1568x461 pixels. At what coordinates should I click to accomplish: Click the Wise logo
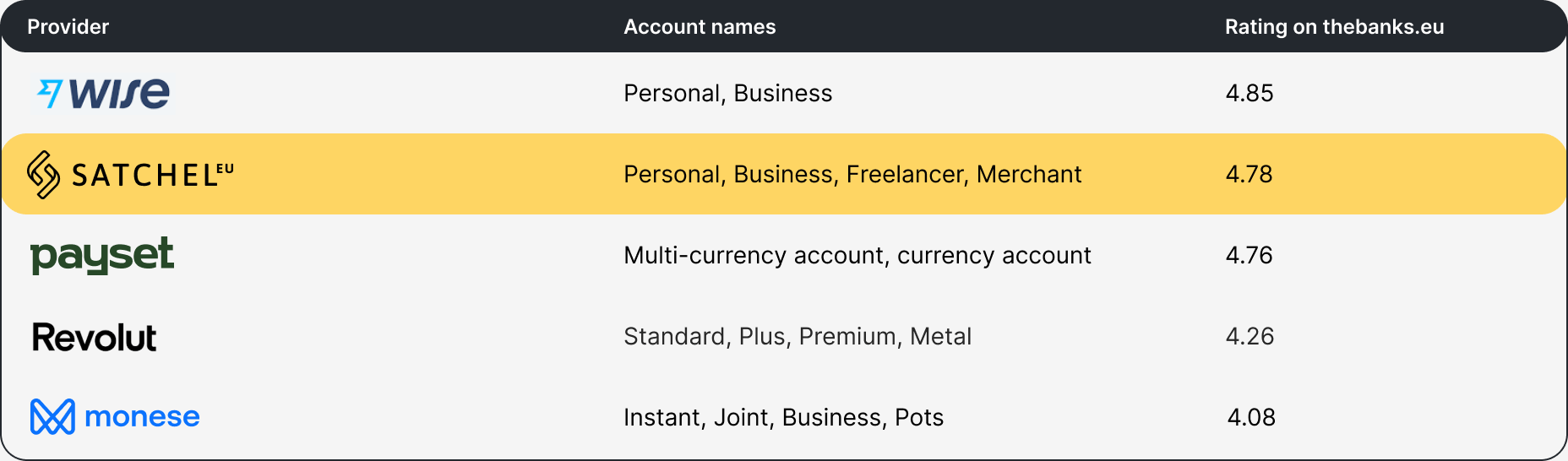[x=101, y=93]
